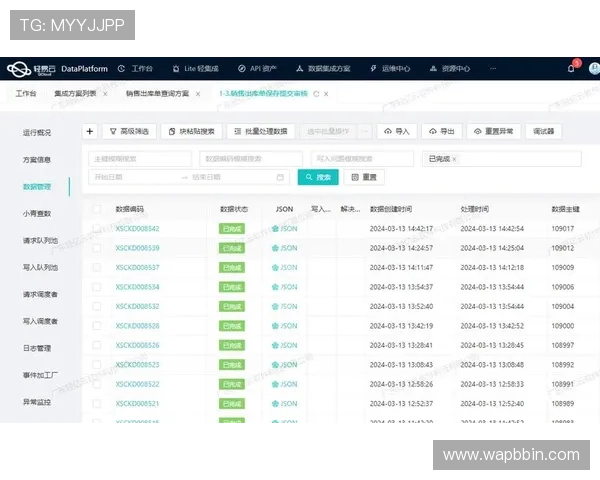Screen dimensions: 600x480
Task: Open the 开始日期 start date picker
Action: [x=134, y=177]
